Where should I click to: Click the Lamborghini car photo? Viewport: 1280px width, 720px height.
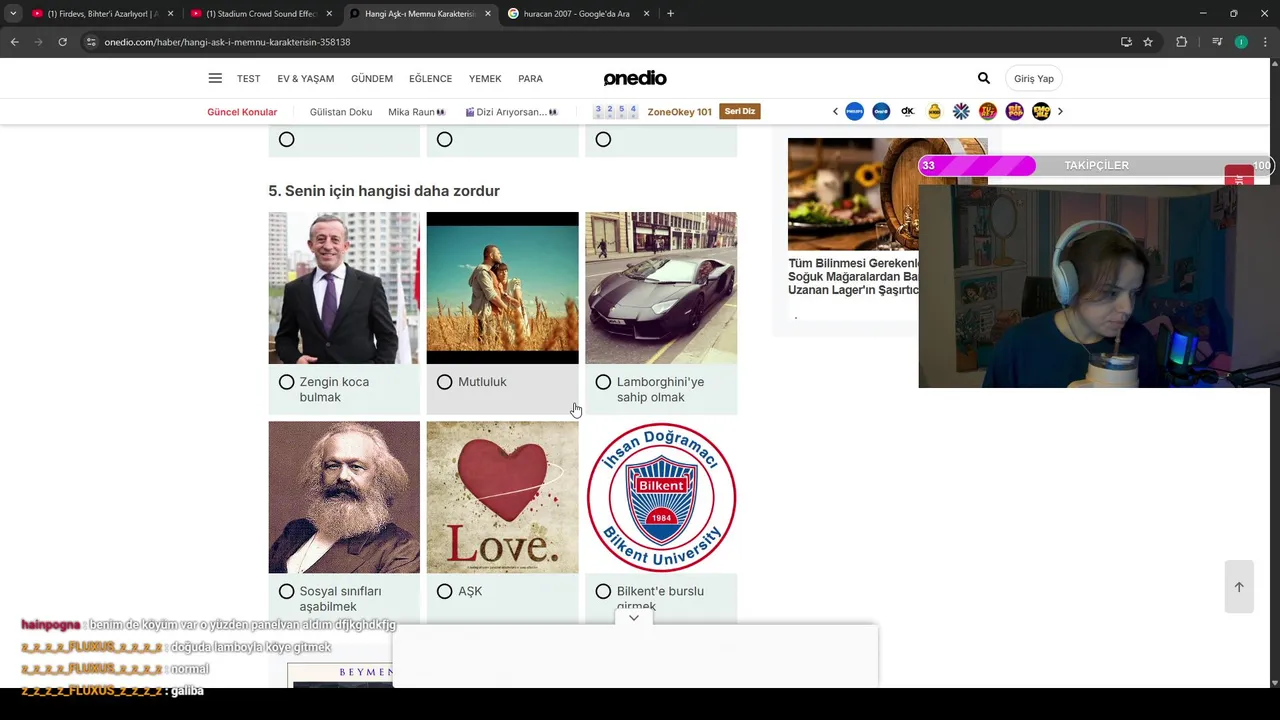click(x=661, y=288)
